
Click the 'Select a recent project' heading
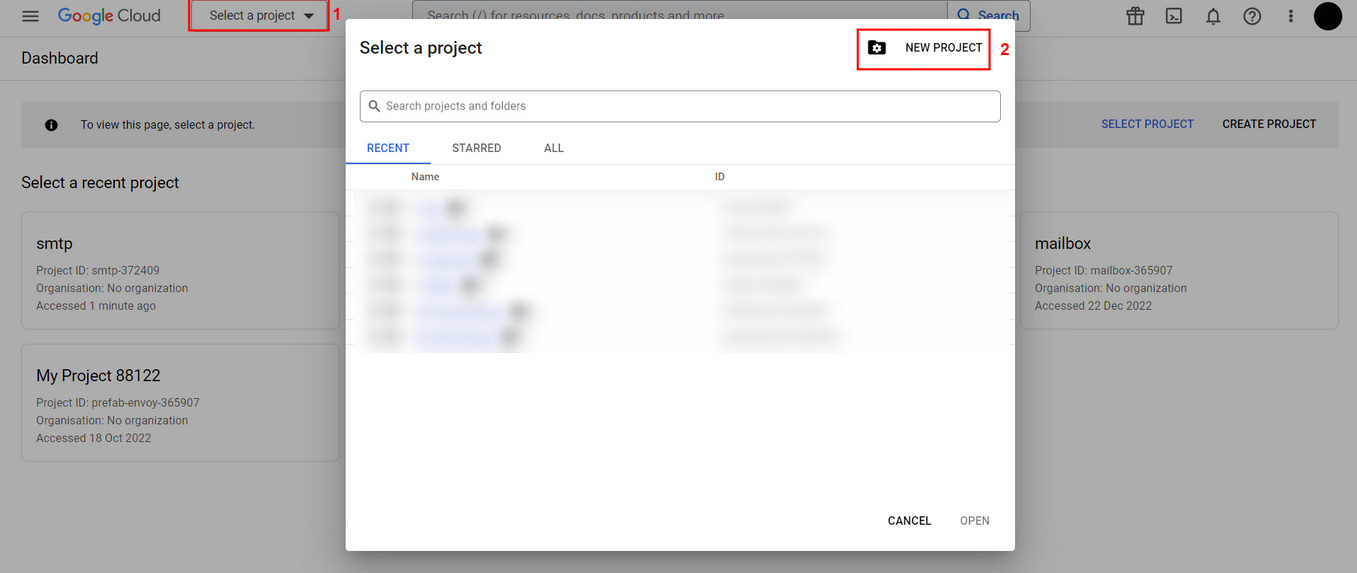(x=100, y=183)
